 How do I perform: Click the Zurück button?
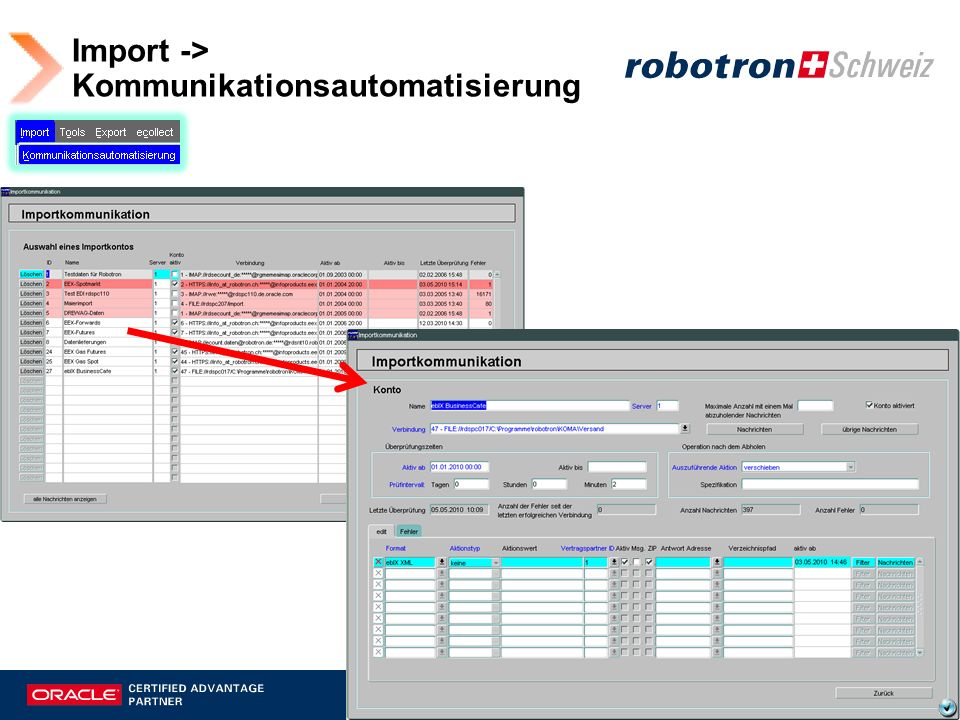(883, 693)
